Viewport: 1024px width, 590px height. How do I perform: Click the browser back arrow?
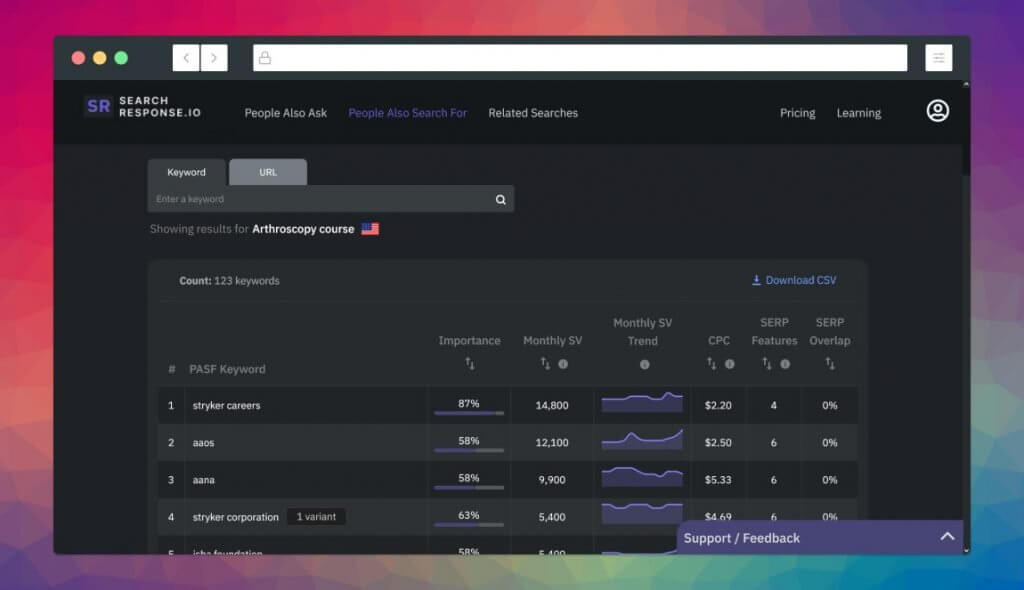tap(186, 57)
